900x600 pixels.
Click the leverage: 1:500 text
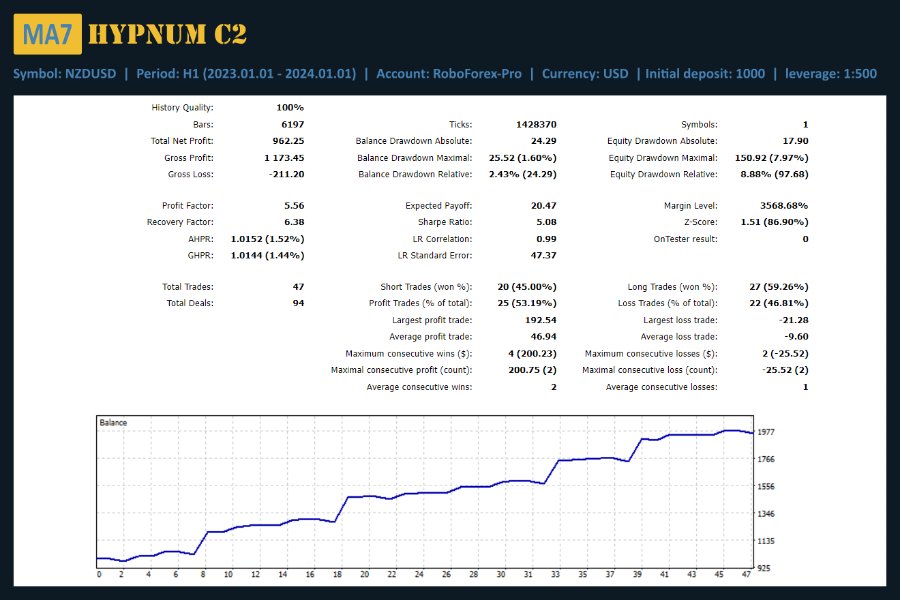tap(831, 74)
